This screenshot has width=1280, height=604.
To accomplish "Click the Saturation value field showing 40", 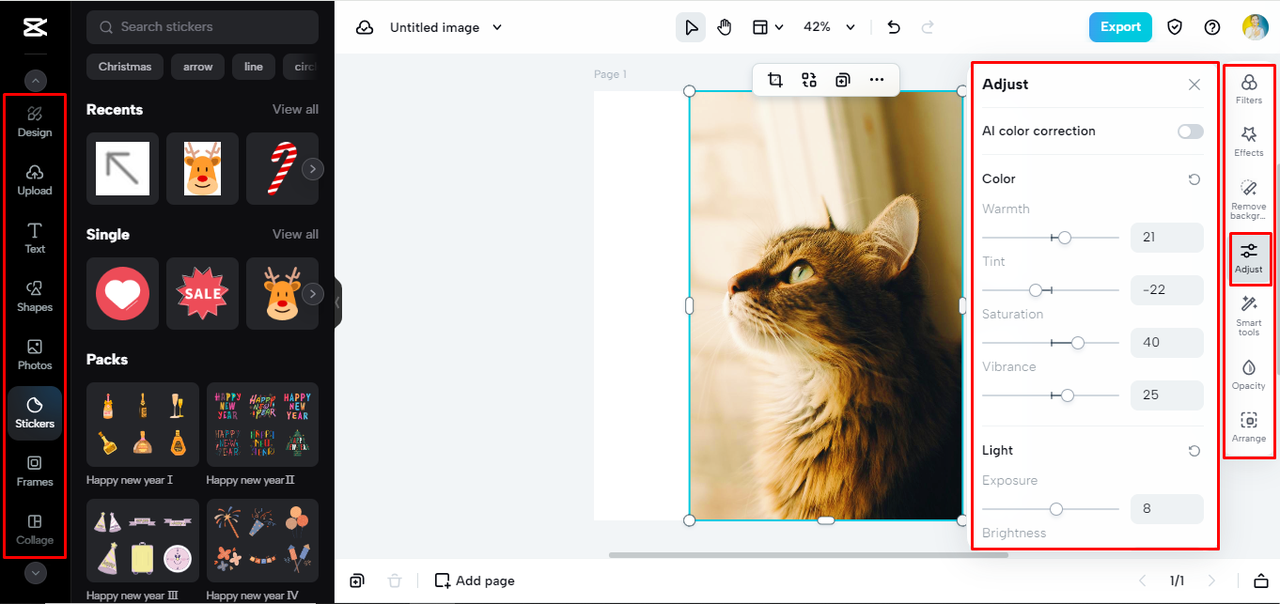I will pyautogui.click(x=1167, y=342).
